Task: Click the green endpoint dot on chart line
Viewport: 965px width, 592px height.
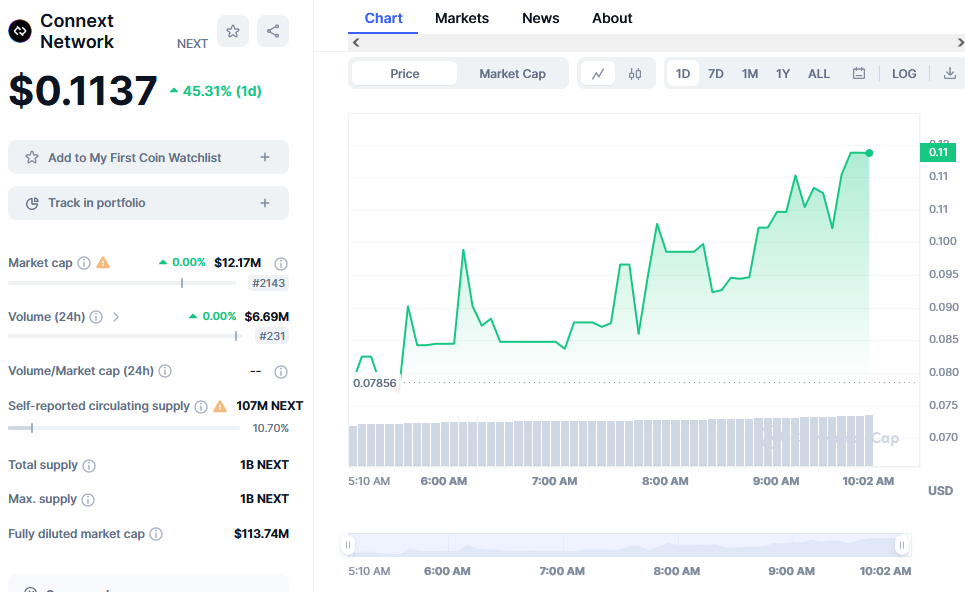Action: pyautogui.click(x=869, y=153)
